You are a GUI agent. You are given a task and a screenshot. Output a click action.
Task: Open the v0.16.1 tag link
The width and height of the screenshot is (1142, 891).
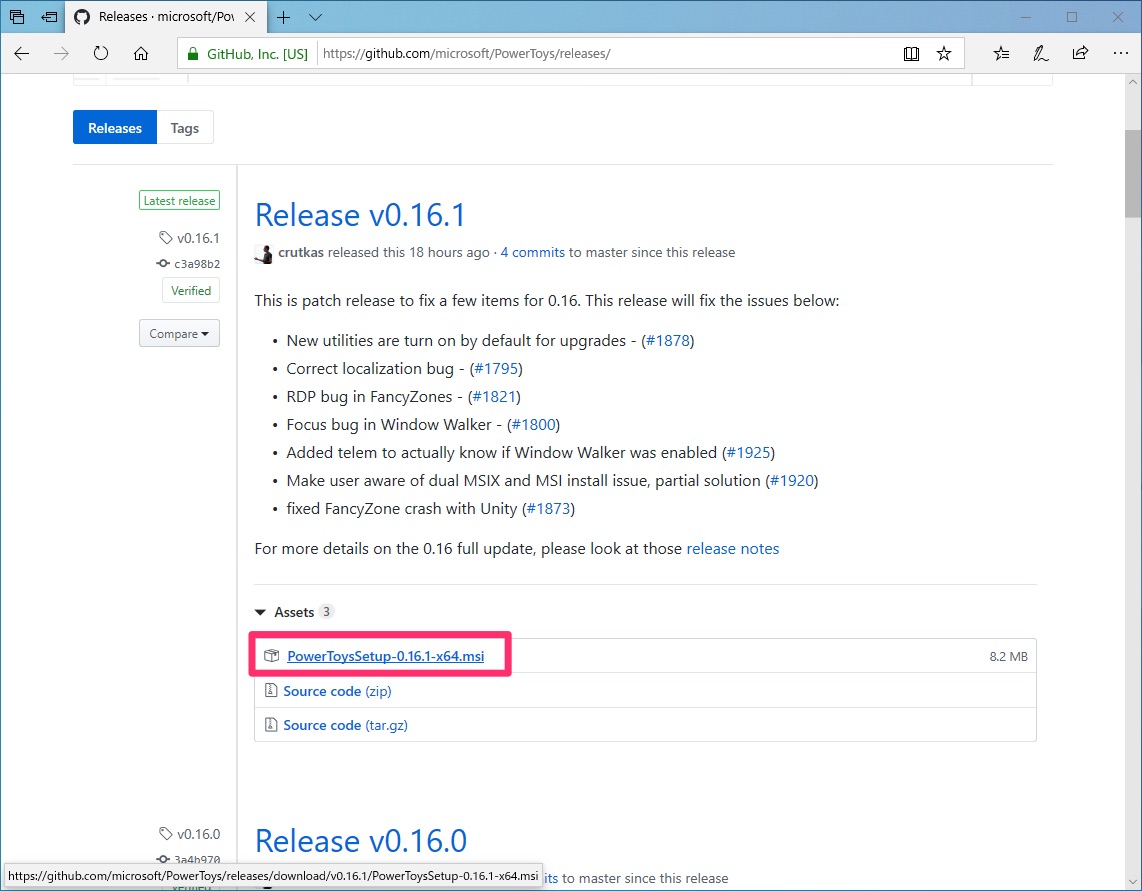tap(198, 238)
